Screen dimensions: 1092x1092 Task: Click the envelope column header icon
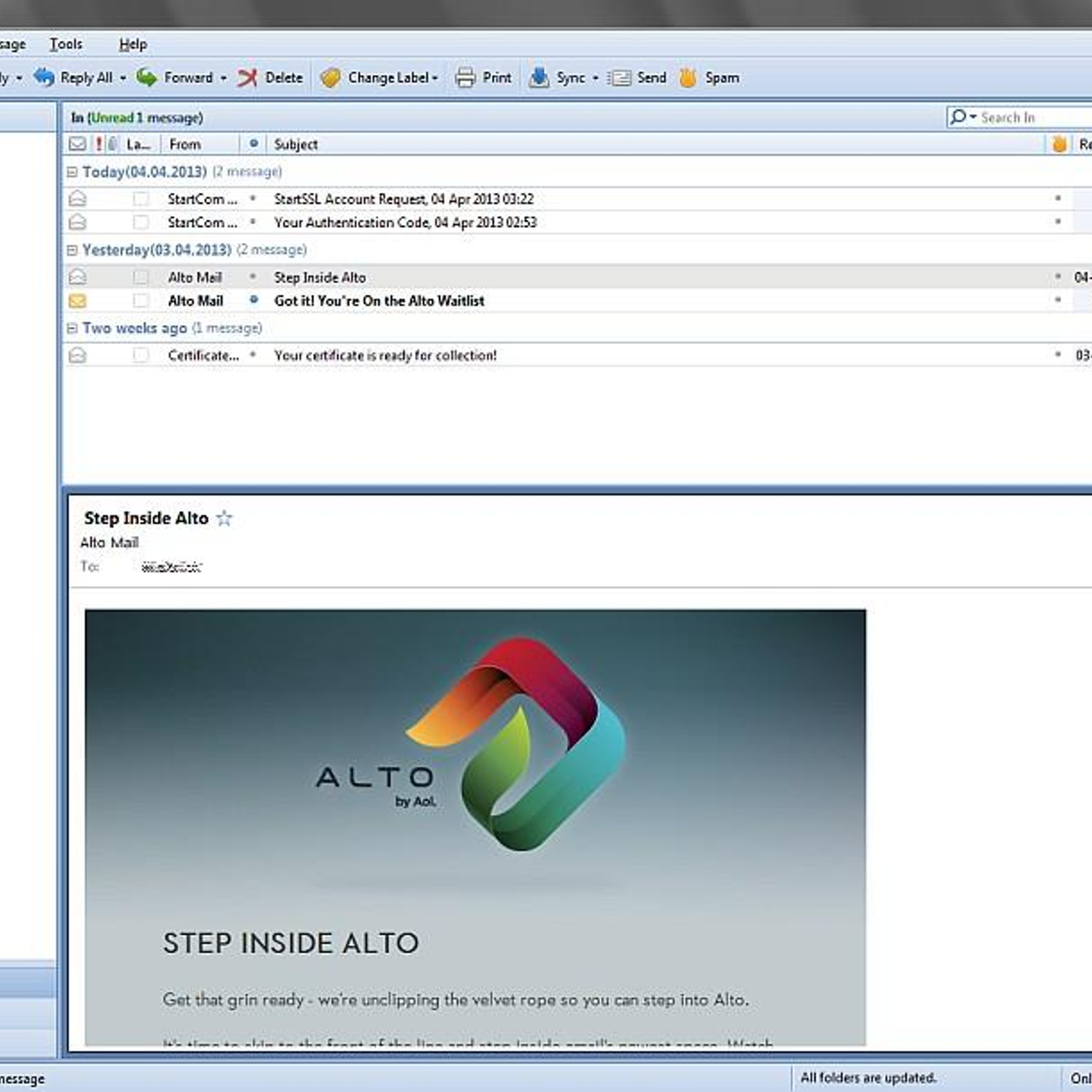pyautogui.click(x=78, y=144)
